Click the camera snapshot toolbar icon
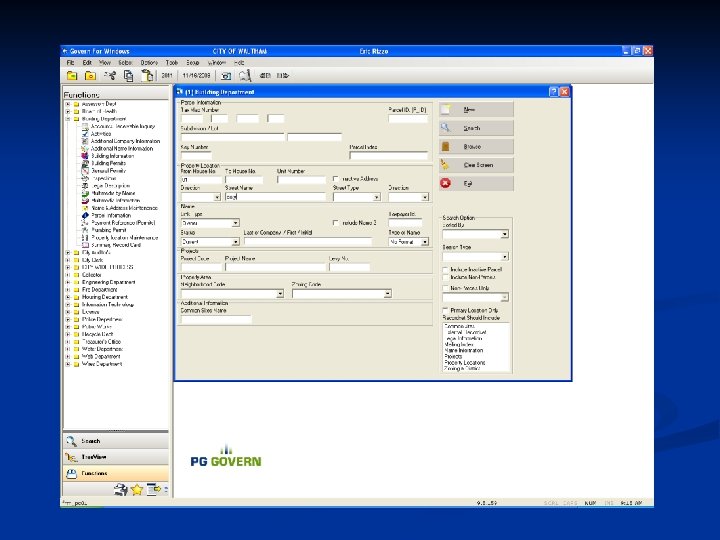The height and width of the screenshot is (540, 720). tap(226, 76)
